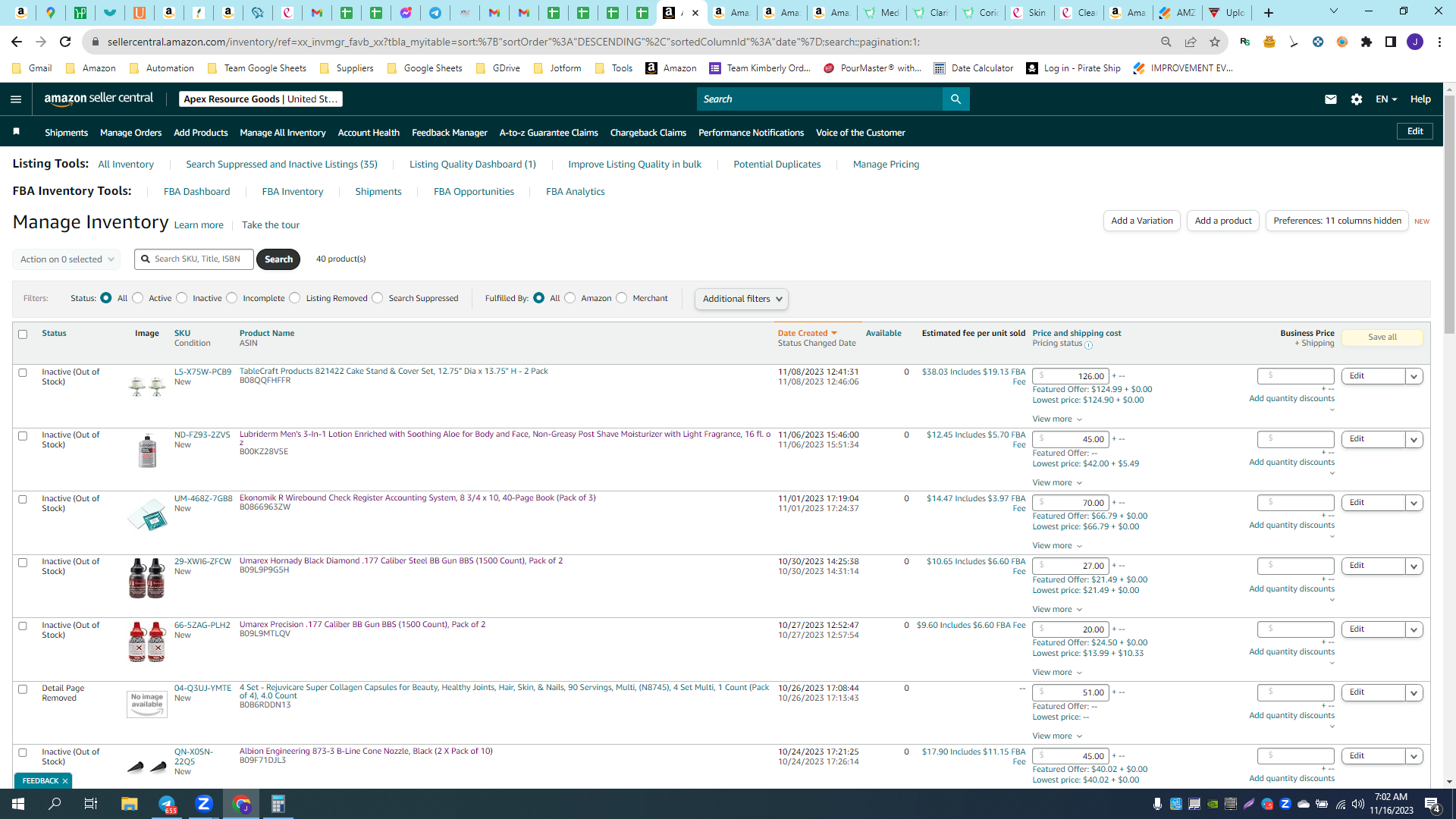The height and width of the screenshot is (819, 1456).
Task: Open the Calculator app from the taskbar
Action: coord(278,804)
